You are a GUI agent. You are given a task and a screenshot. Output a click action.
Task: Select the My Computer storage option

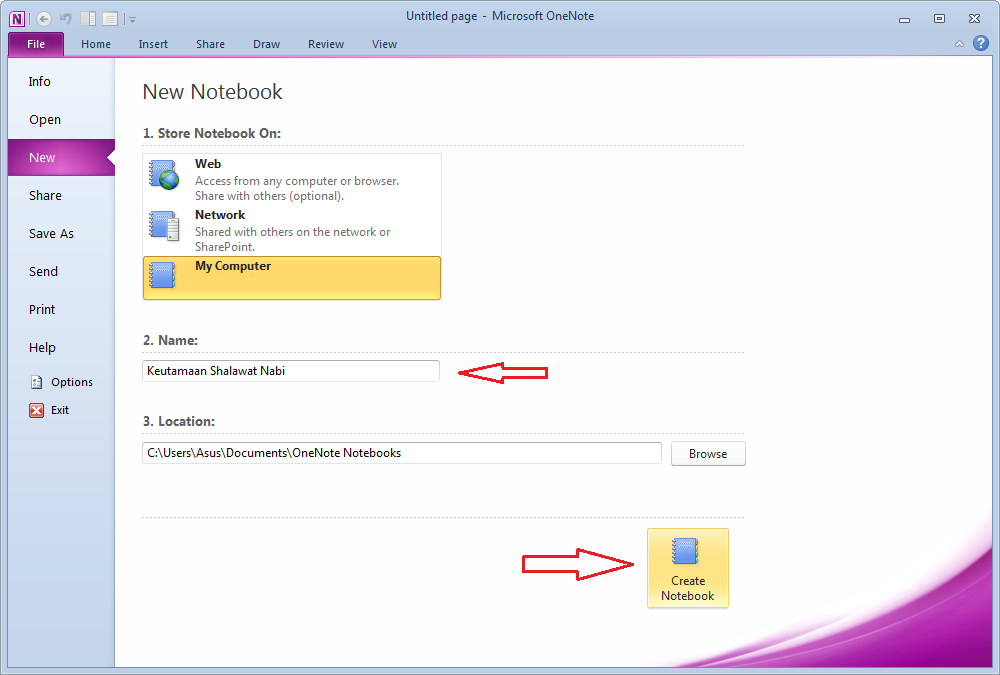[x=290, y=277]
